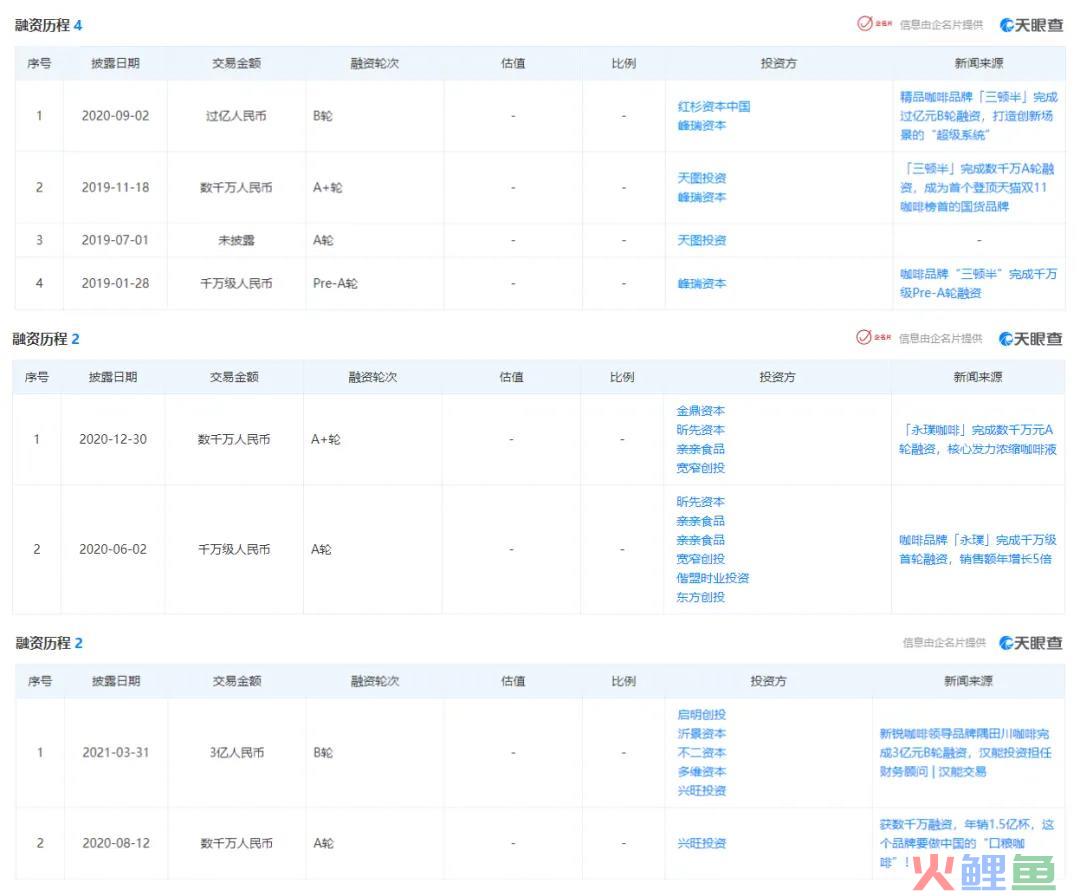Click the 过亿人民币 amount cell
Image resolution: width=1080 pixels, height=896 pixels.
(x=236, y=116)
